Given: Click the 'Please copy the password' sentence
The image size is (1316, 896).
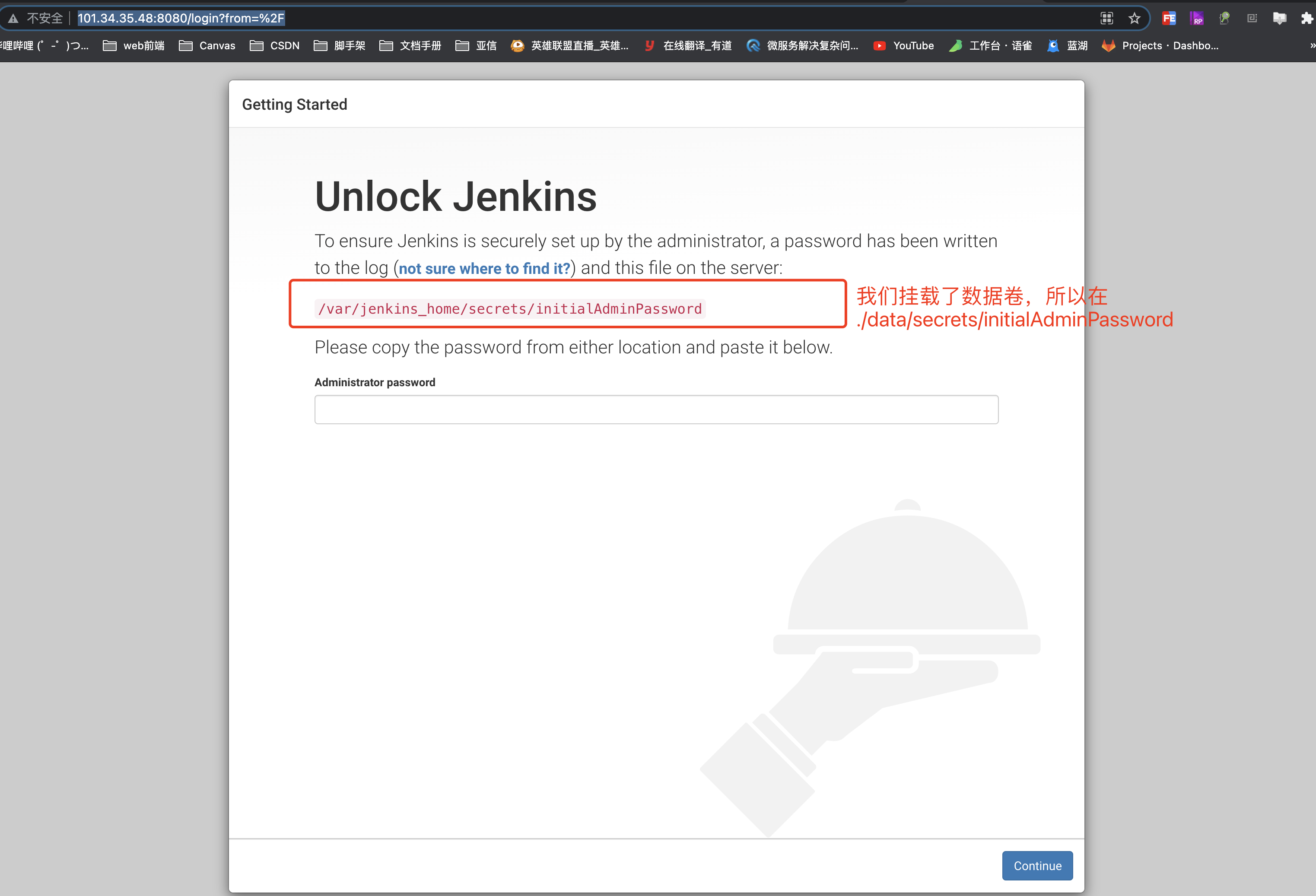Looking at the screenshot, I should 574,347.
